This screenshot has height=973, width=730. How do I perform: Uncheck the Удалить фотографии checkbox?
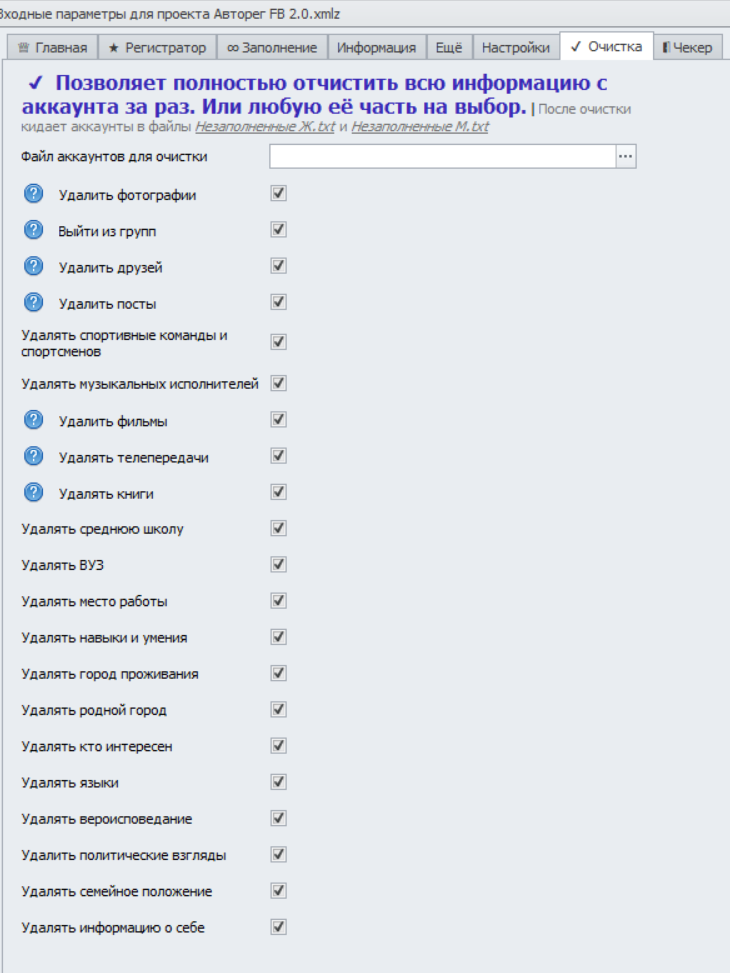[x=279, y=194]
